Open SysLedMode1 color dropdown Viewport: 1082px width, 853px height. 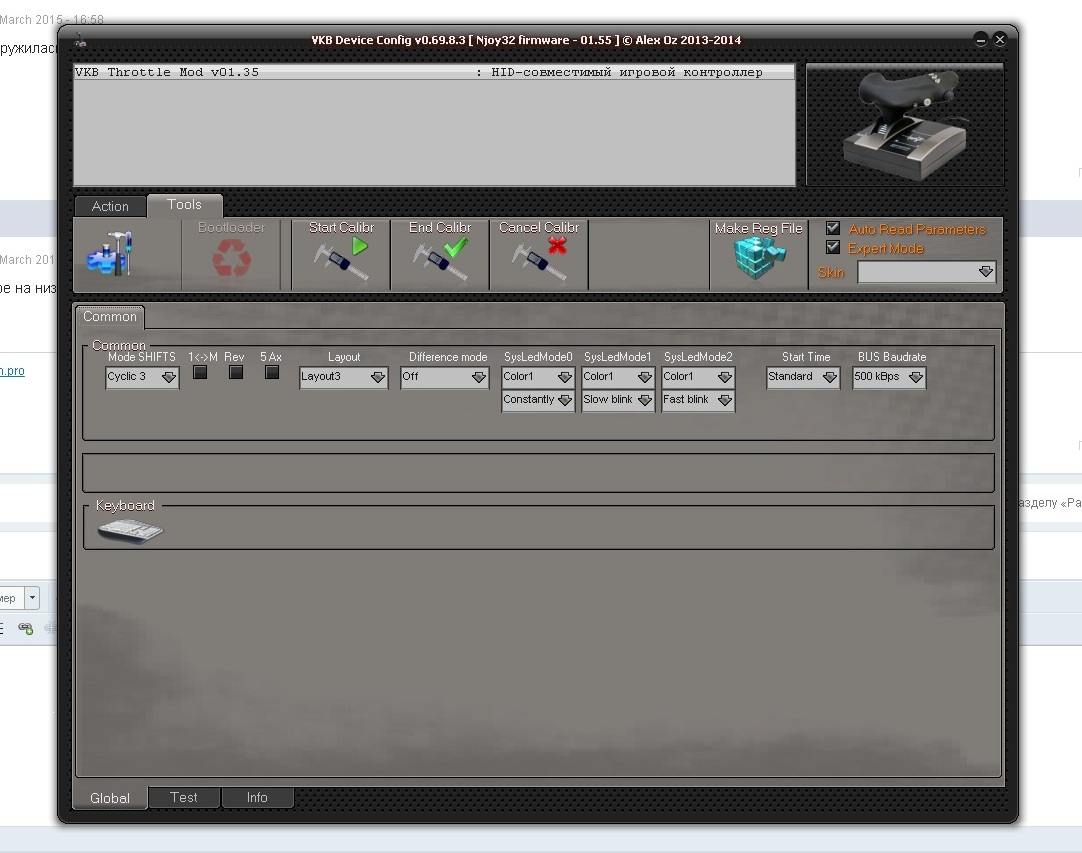pyautogui.click(x=618, y=377)
